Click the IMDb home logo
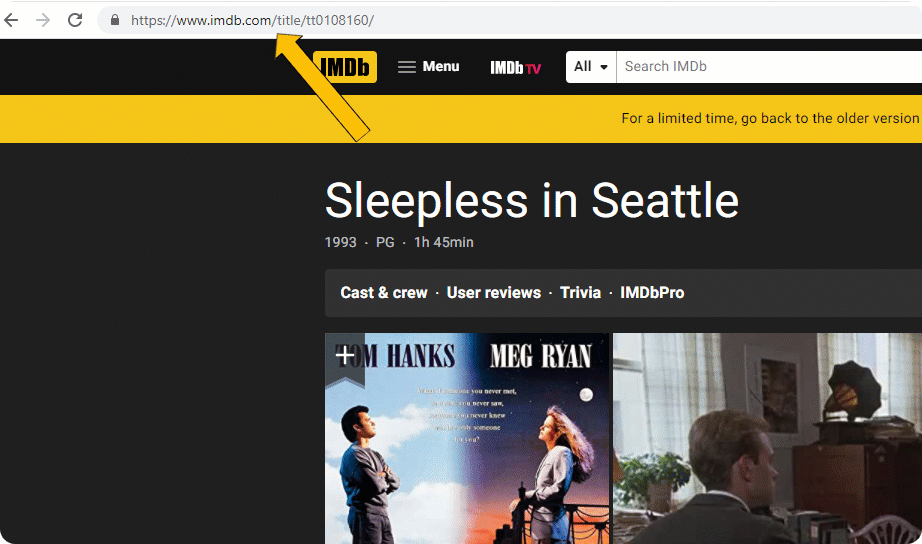This screenshot has height=544, width=922. click(345, 67)
